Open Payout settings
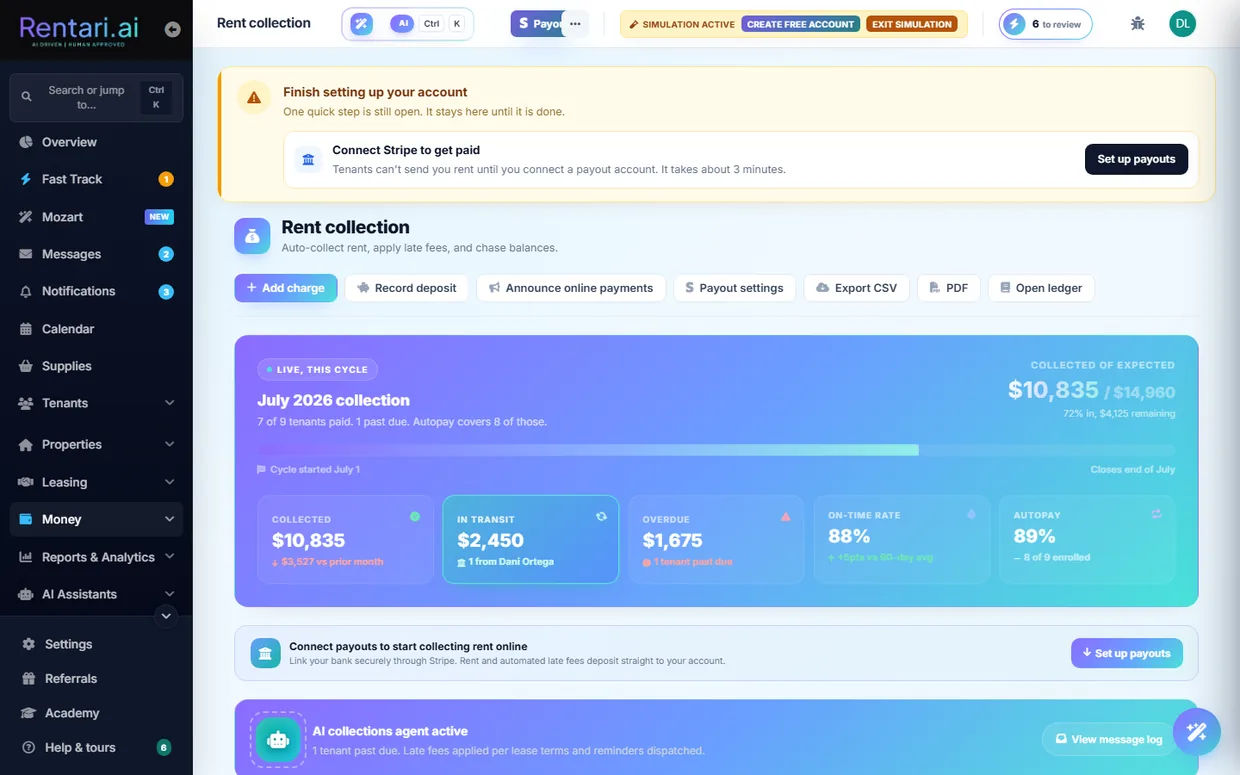Viewport: 1240px width, 775px height. [735, 288]
